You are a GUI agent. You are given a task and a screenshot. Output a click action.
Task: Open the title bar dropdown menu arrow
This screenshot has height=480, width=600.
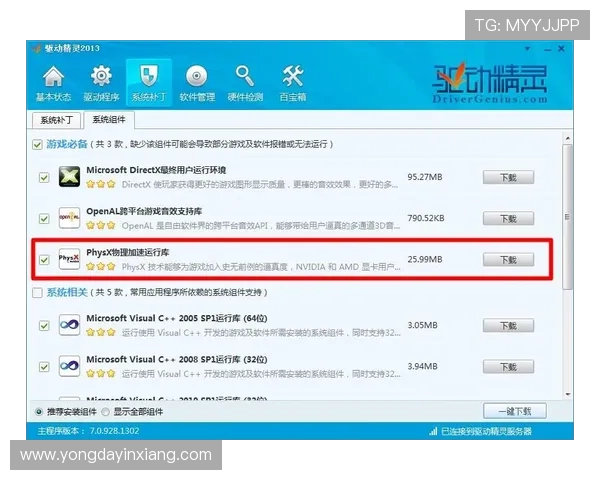(527, 49)
